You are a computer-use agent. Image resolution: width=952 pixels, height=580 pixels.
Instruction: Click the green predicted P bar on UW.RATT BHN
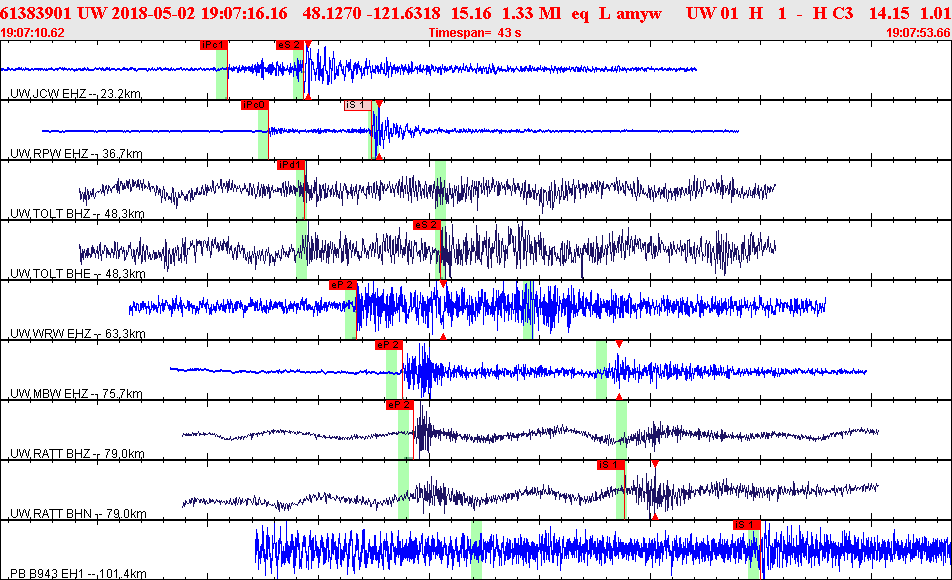(x=403, y=490)
